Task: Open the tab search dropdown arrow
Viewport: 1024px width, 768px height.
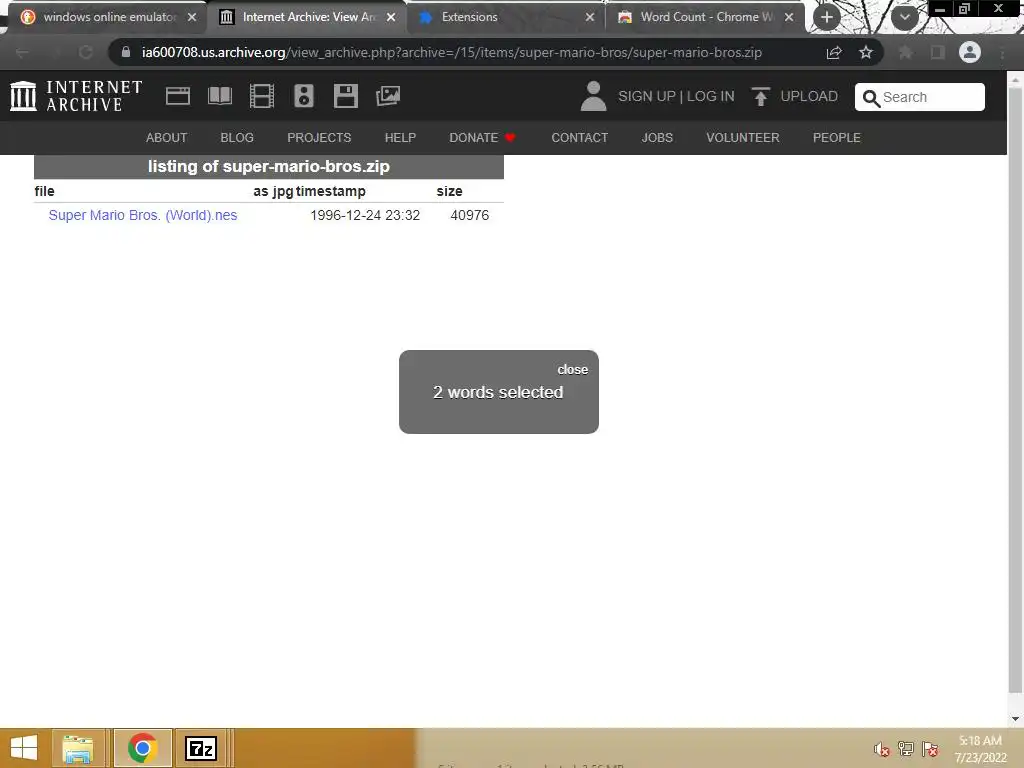Action: (904, 17)
